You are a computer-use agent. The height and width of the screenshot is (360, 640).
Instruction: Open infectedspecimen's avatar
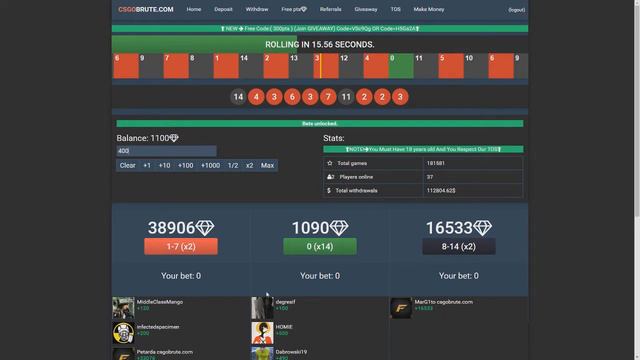tap(123, 333)
